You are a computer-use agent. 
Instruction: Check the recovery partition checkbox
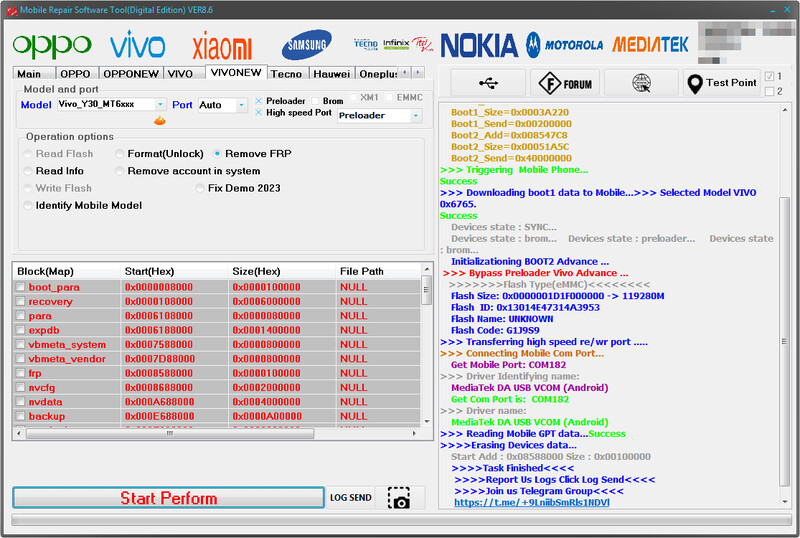(x=20, y=302)
